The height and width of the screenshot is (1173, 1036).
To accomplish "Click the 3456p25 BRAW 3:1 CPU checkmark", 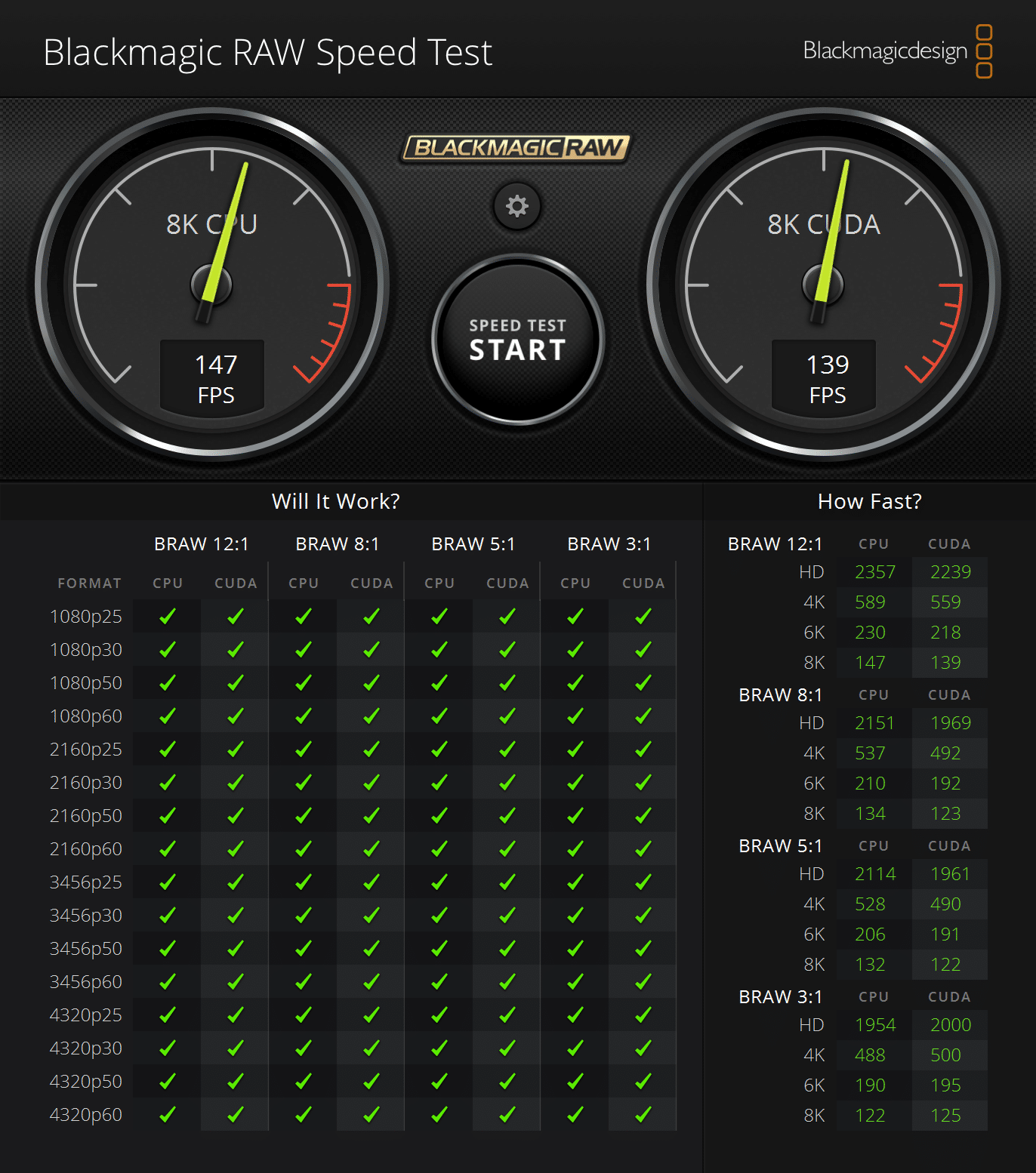I will coord(575,882).
